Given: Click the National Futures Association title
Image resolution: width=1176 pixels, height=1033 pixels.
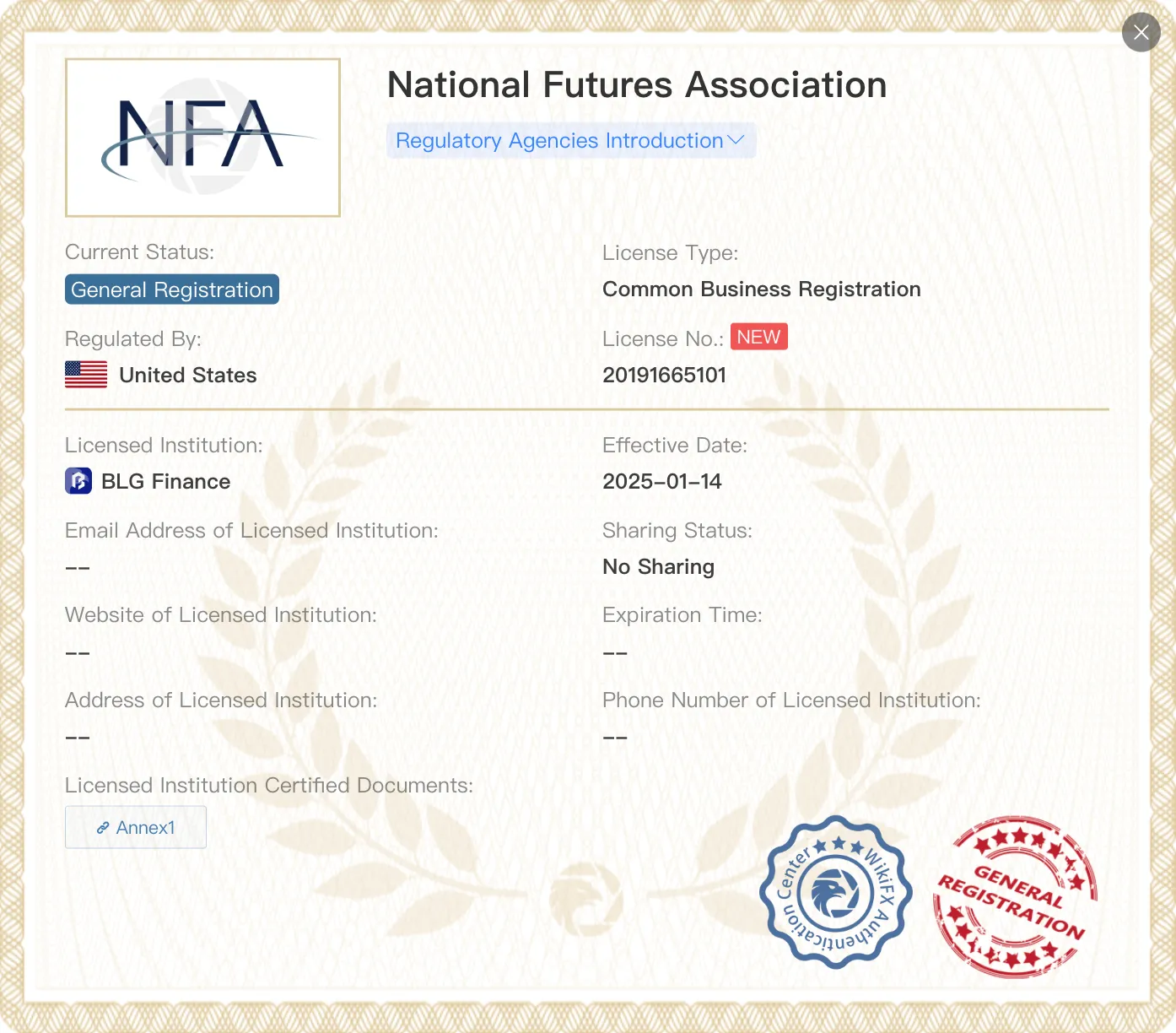Looking at the screenshot, I should tap(637, 85).
